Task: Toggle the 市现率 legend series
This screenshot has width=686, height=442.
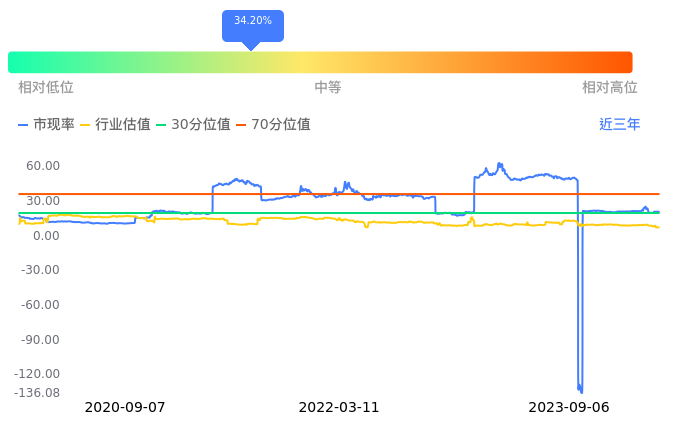Action: coord(46,125)
